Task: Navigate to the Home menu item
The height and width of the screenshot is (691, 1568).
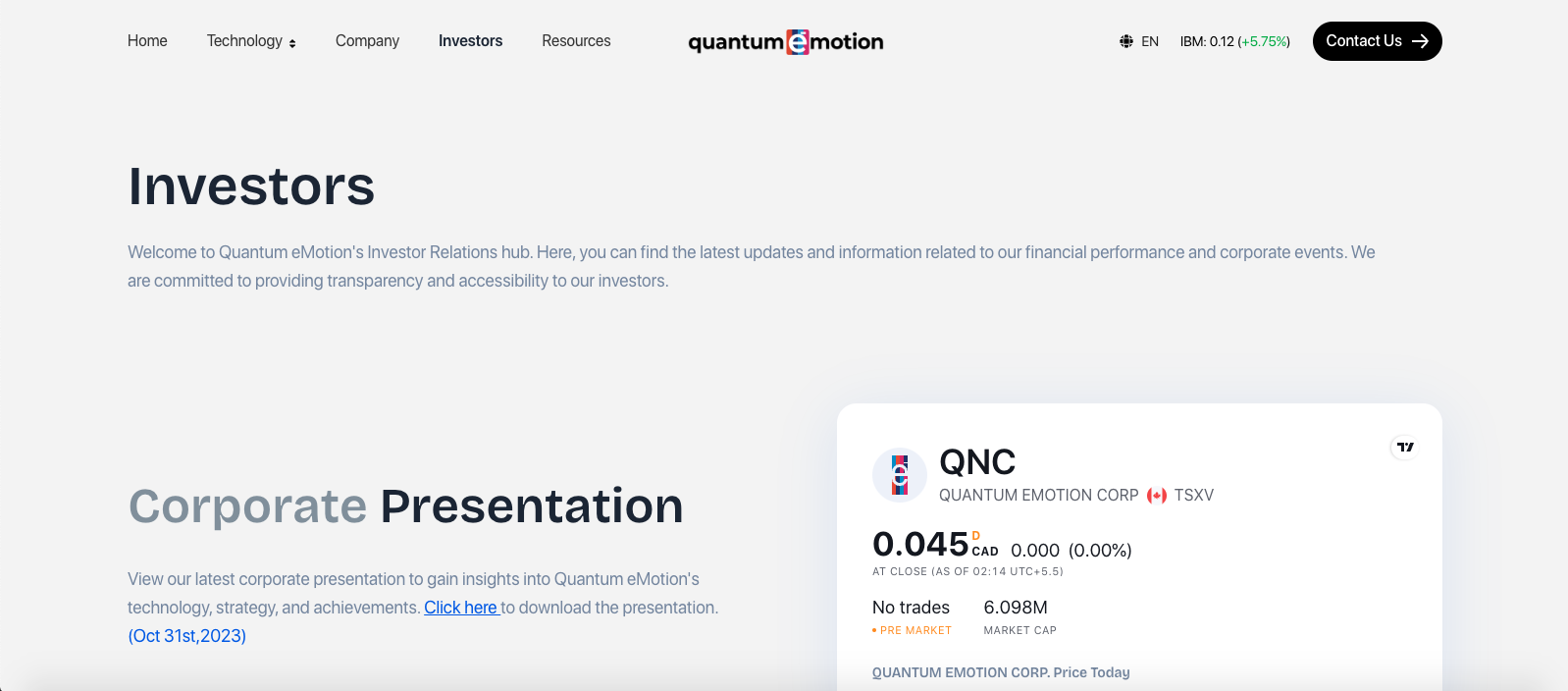Action: 147,41
